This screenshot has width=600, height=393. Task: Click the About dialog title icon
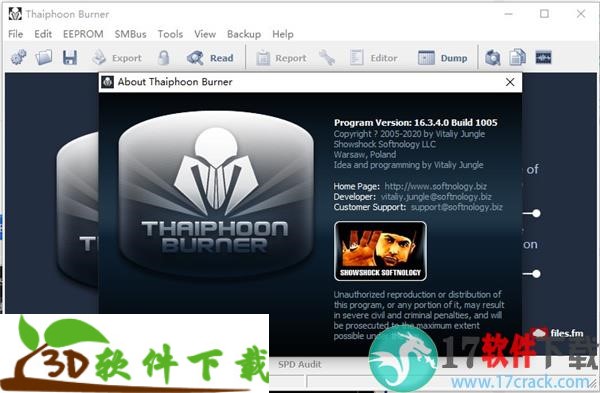pos(108,82)
